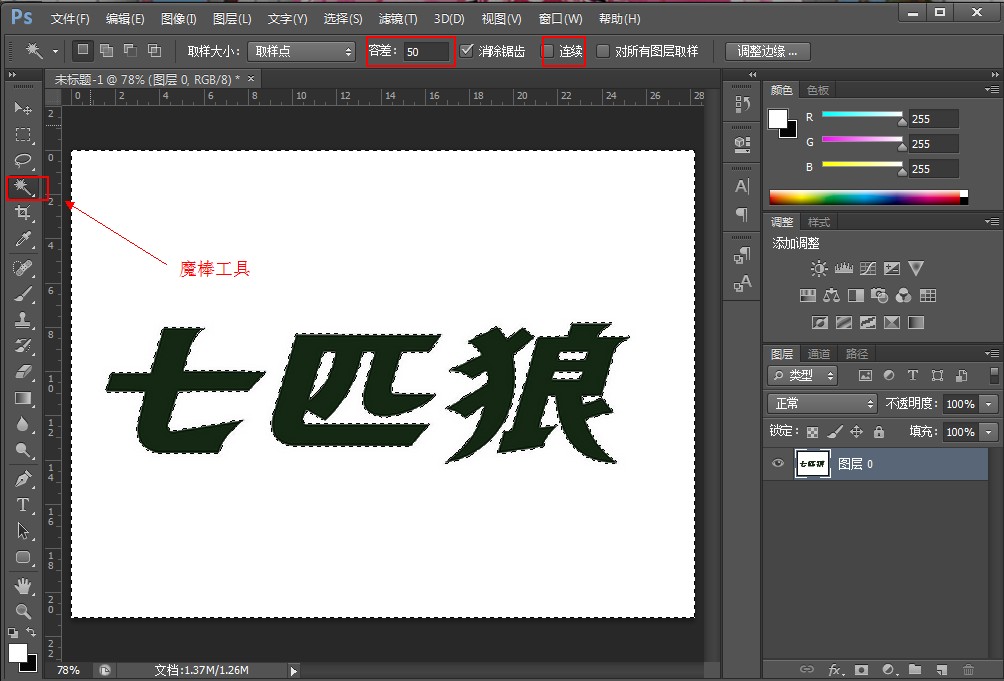Click the Brightness/Contrast adjustment icon
The width and height of the screenshot is (1004, 681).
[x=819, y=268]
